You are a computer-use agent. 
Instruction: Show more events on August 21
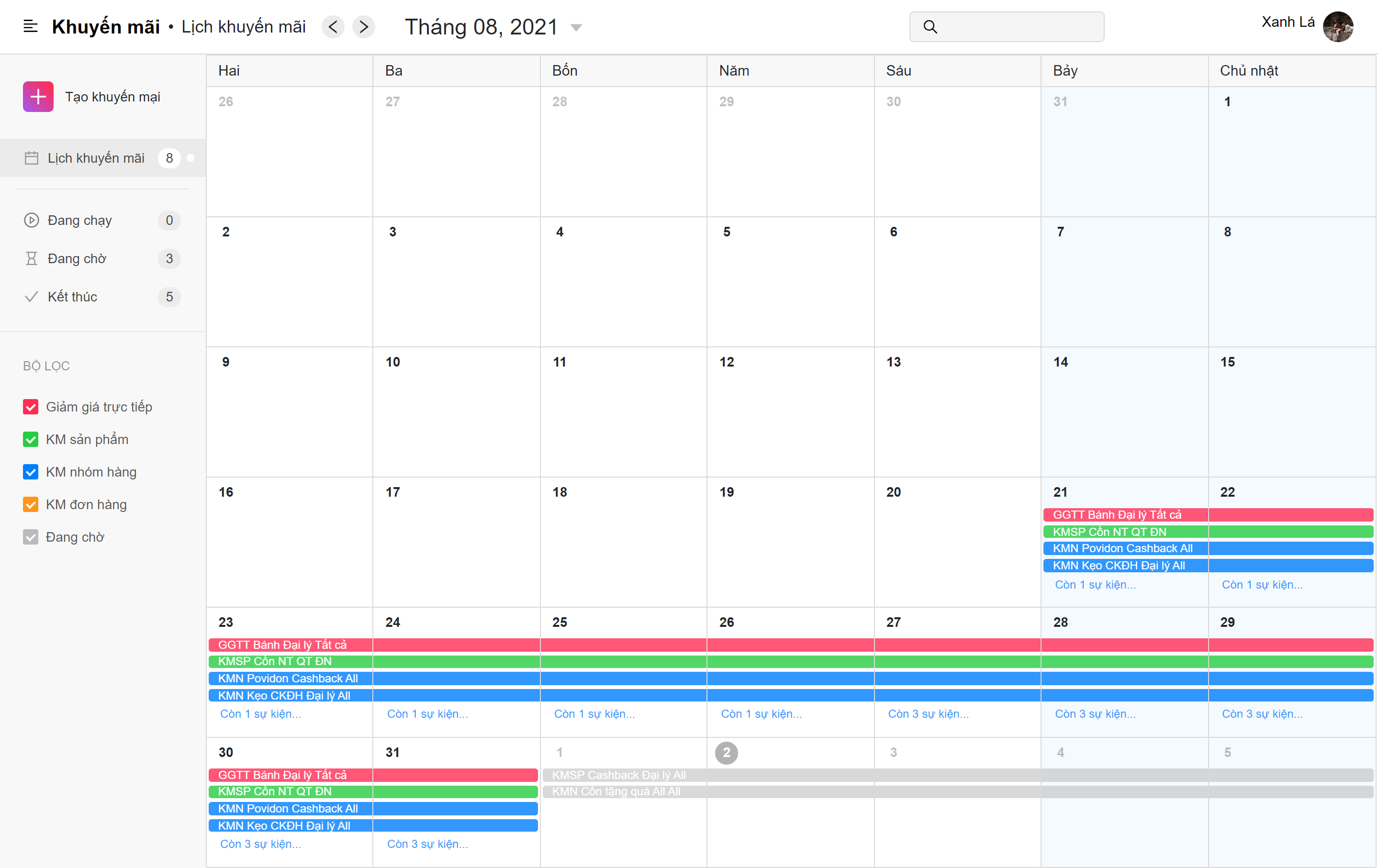pos(1095,584)
